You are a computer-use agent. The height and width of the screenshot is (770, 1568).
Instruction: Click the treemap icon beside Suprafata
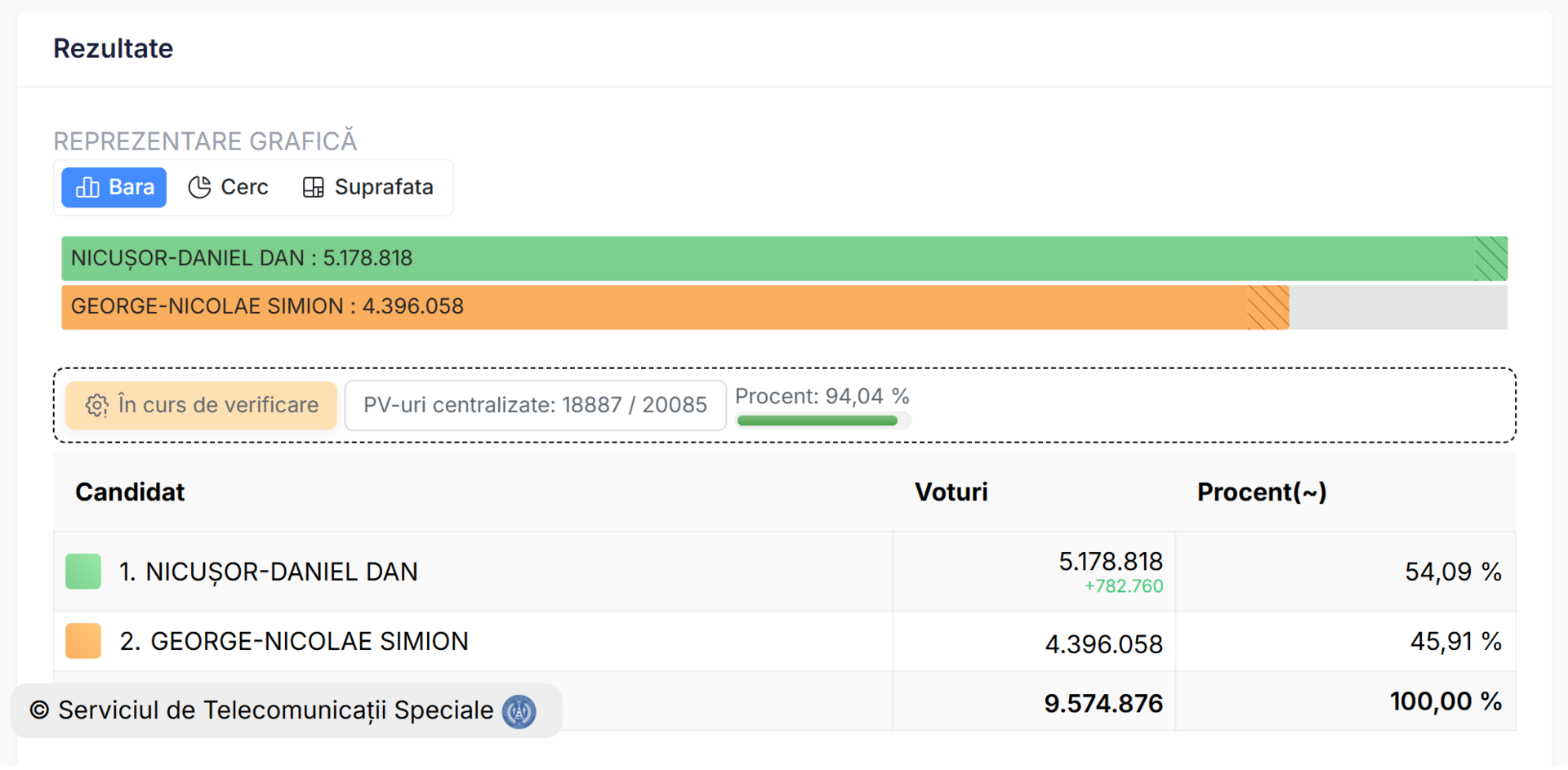tap(313, 188)
